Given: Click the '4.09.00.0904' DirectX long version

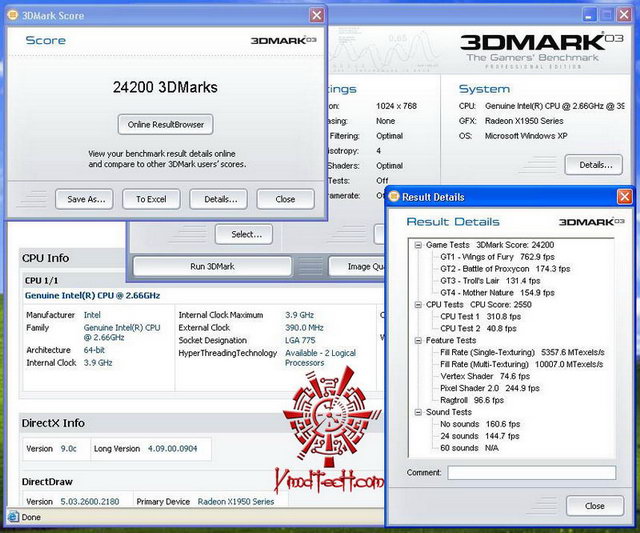Looking at the screenshot, I should click(x=172, y=449).
